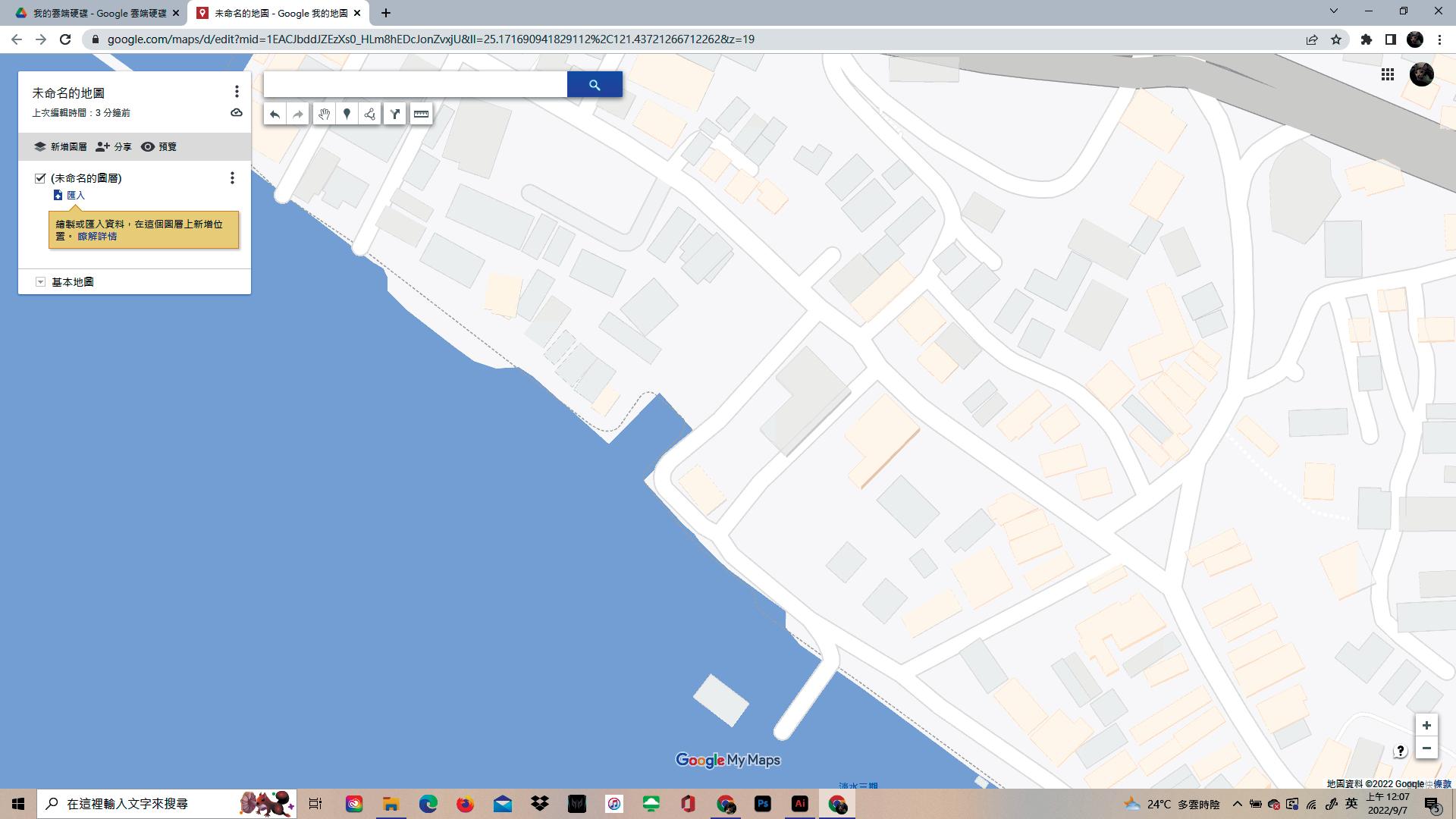Select the measure distance ruler tool
The image size is (1456, 819).
421,115
